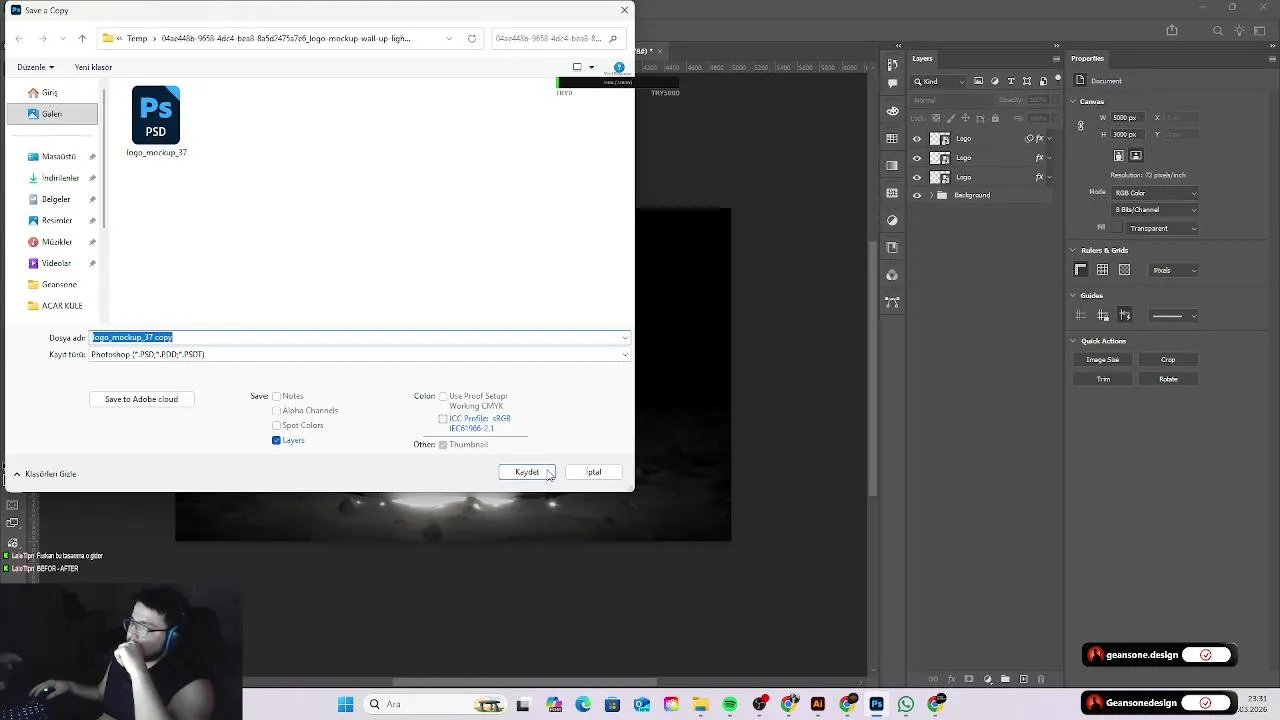Open Adobe Illustrator from the taskbar
The width and height of the screenshot is (1280, 720).
pyautogui.click(x=818, y=704)
